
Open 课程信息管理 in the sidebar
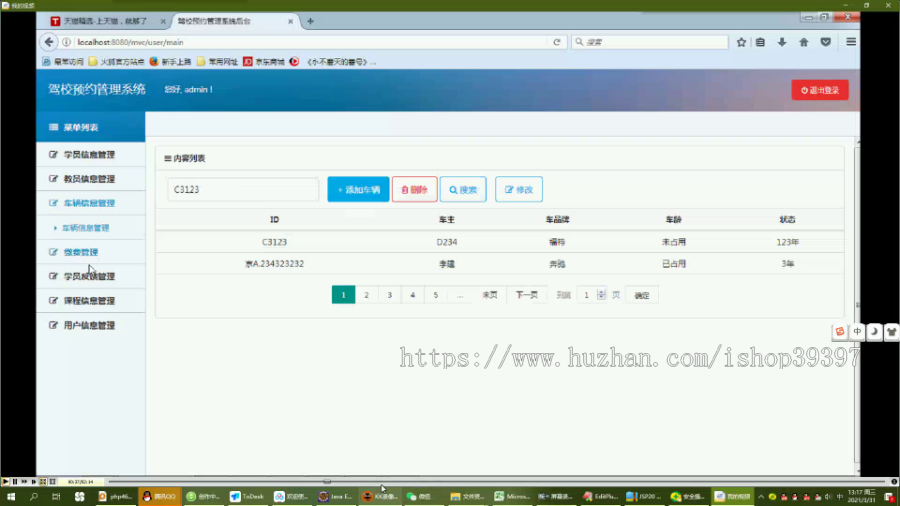tap(91, 301)
